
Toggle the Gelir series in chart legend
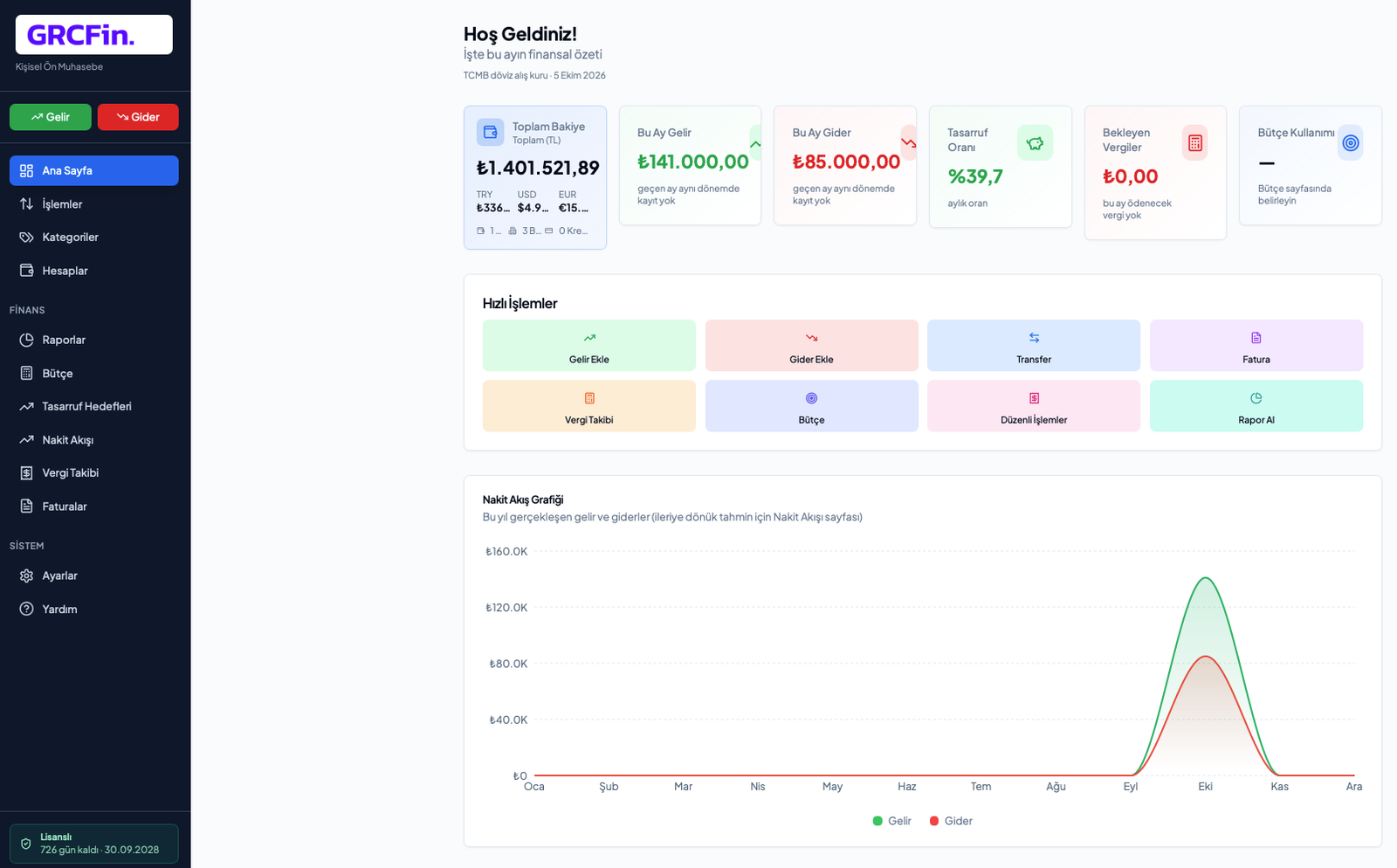coord(892,821)
